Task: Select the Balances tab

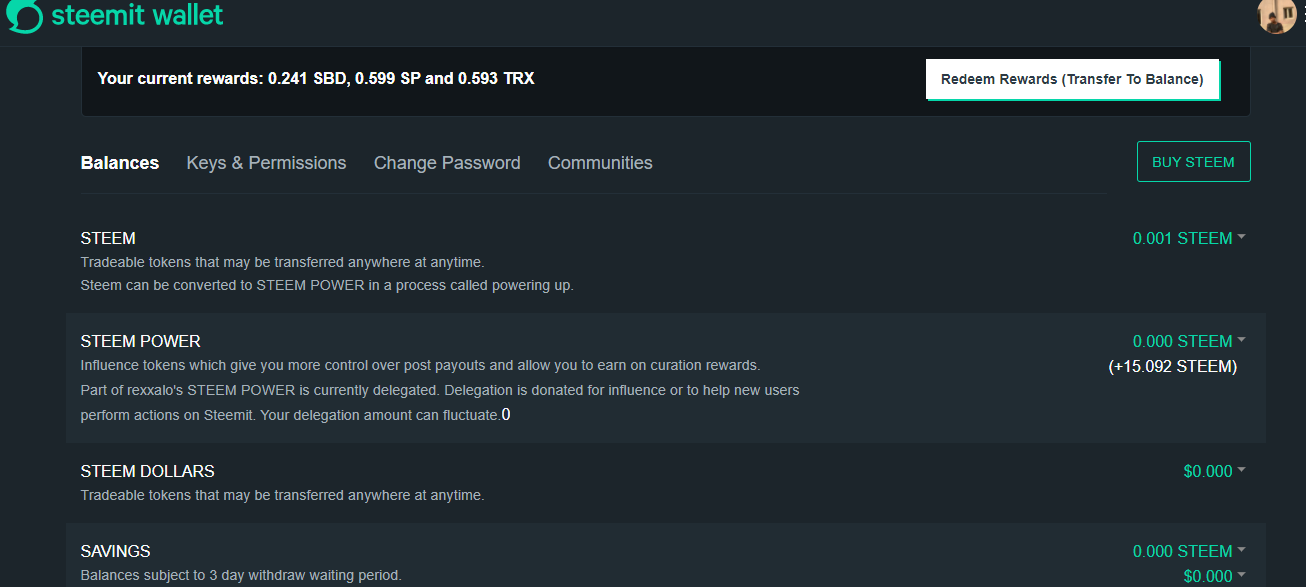Action: [120, 163]
